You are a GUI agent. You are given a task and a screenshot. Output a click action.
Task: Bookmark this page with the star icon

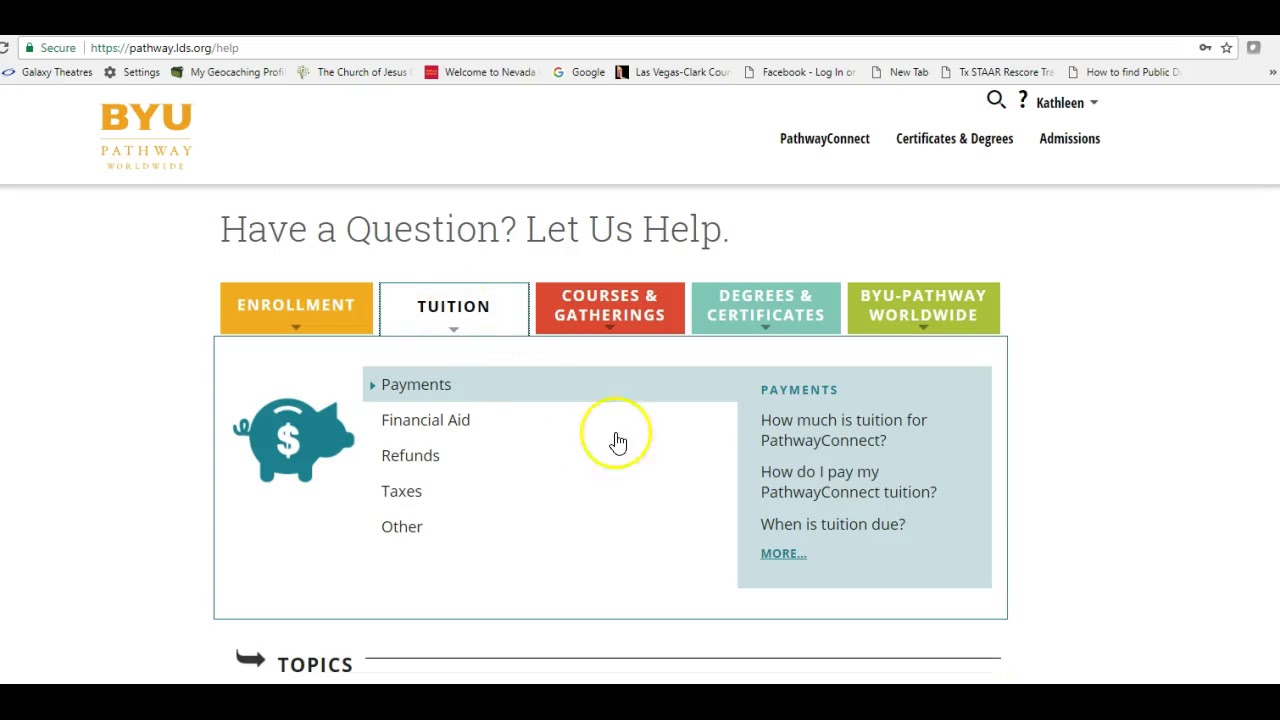1226,48
